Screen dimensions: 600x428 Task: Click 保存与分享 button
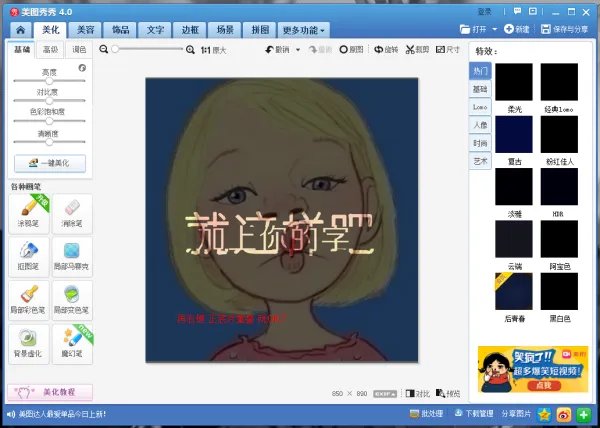coord(564,29)
